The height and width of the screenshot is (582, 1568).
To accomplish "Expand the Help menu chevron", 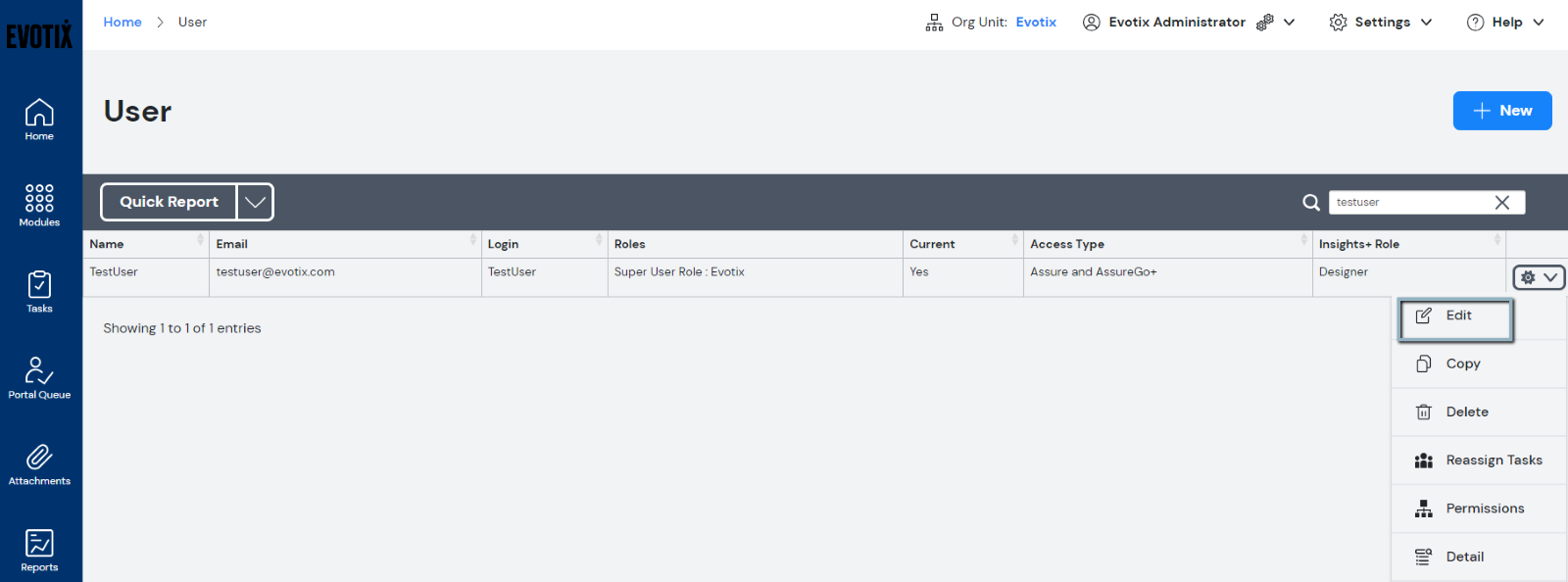I will [x=1538, y=23].
